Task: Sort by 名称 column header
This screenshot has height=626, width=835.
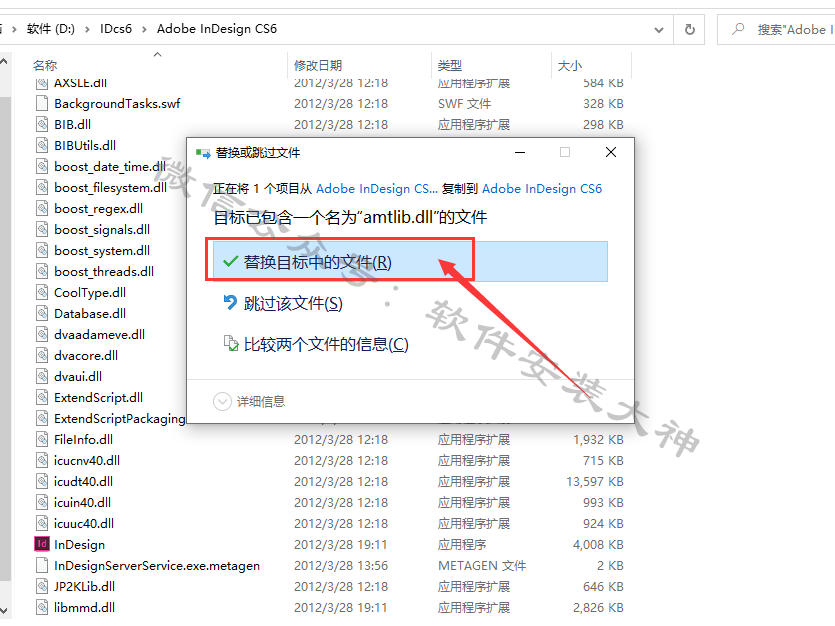Action: tap(45, 65)
